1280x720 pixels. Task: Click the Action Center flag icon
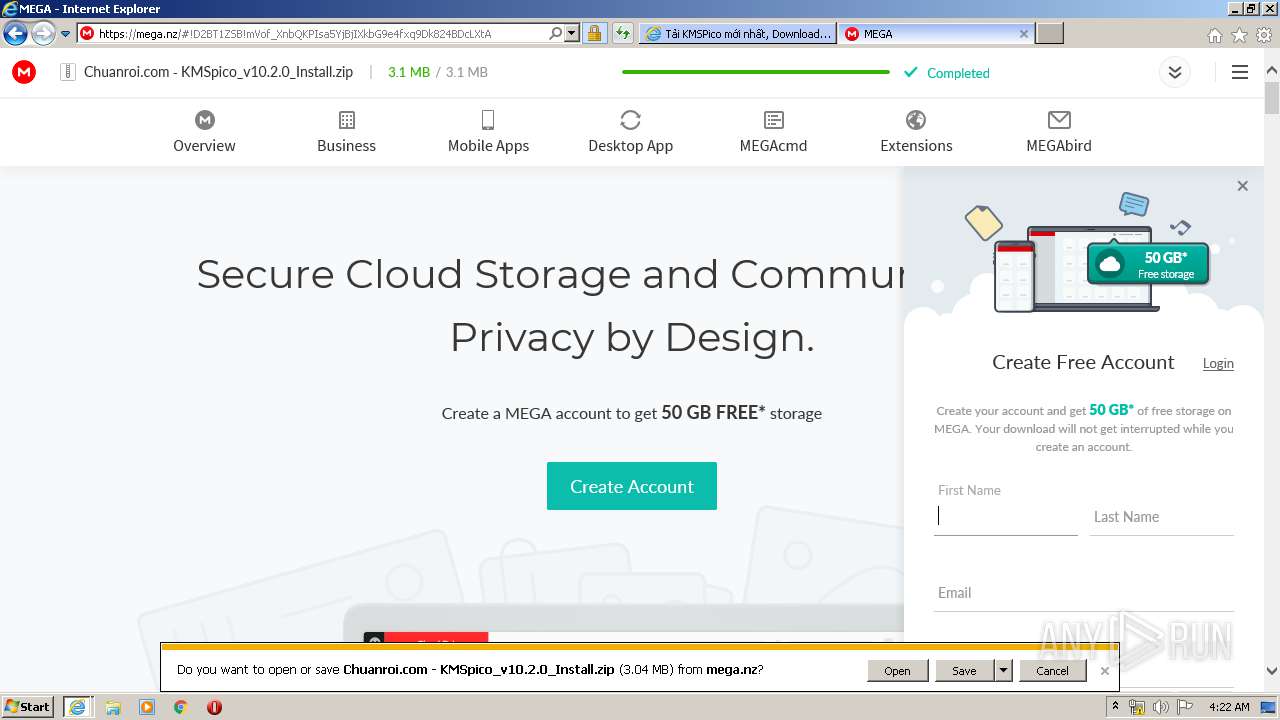tap(1185, 707)
